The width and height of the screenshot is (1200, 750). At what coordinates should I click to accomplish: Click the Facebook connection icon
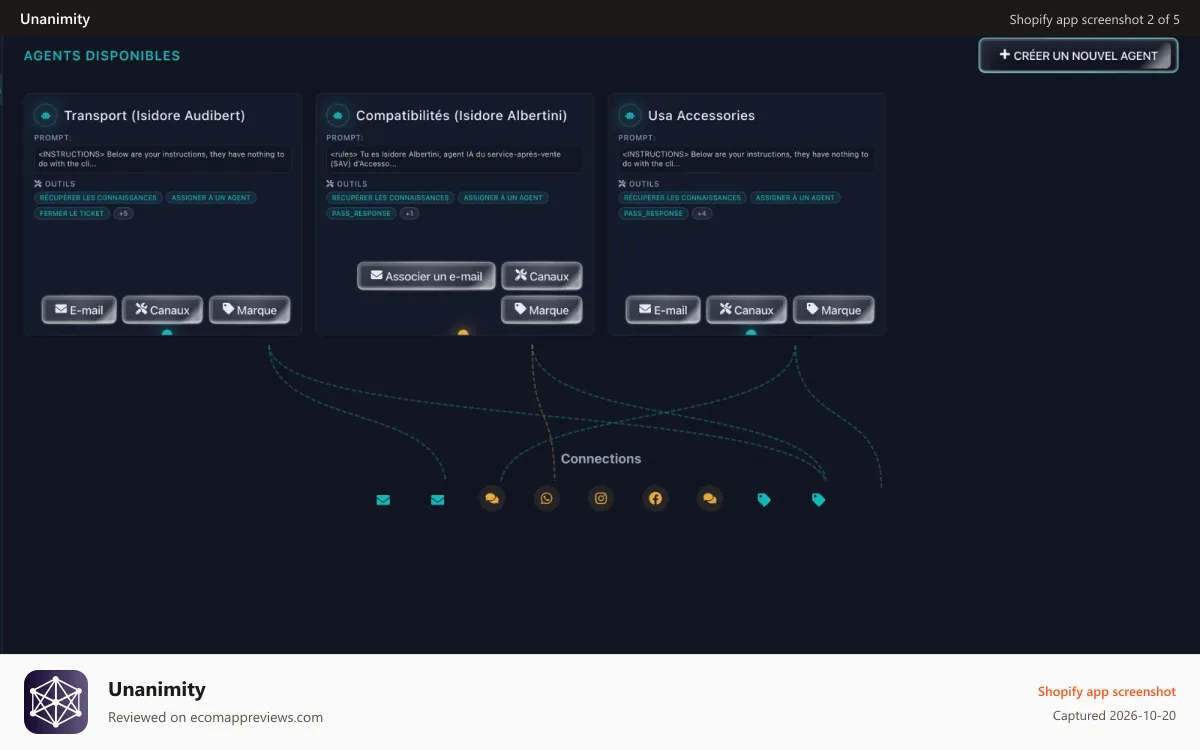(655, 498)
